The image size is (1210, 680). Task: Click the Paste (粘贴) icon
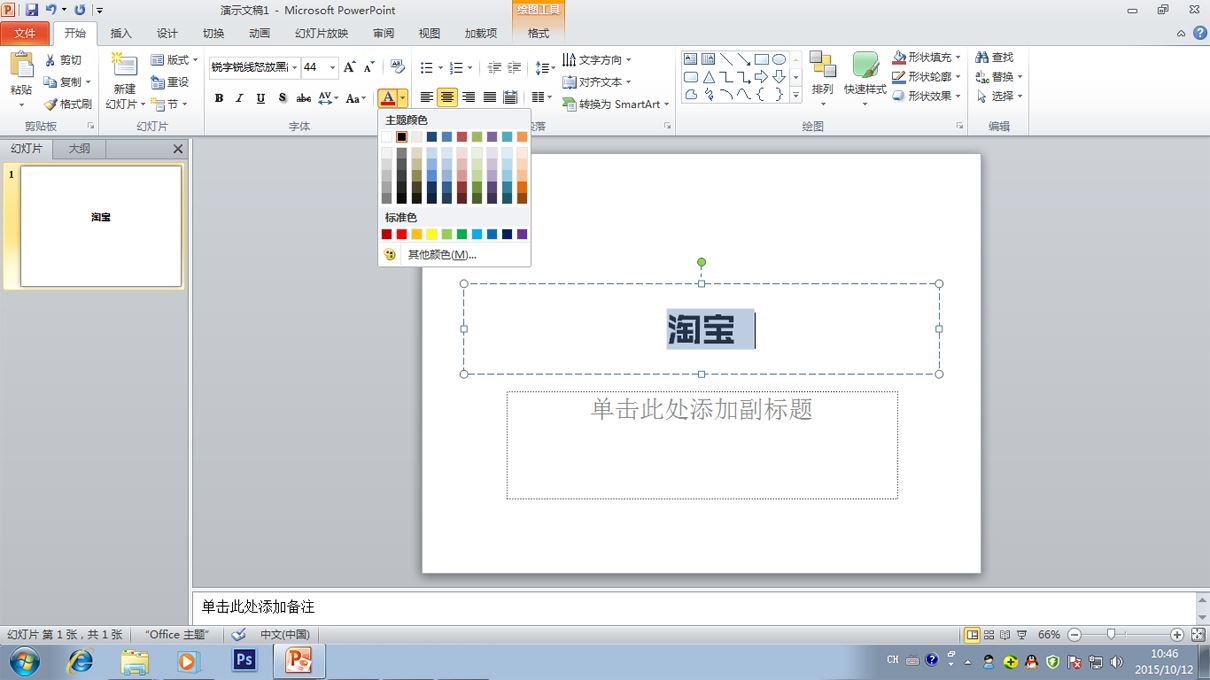21,67
